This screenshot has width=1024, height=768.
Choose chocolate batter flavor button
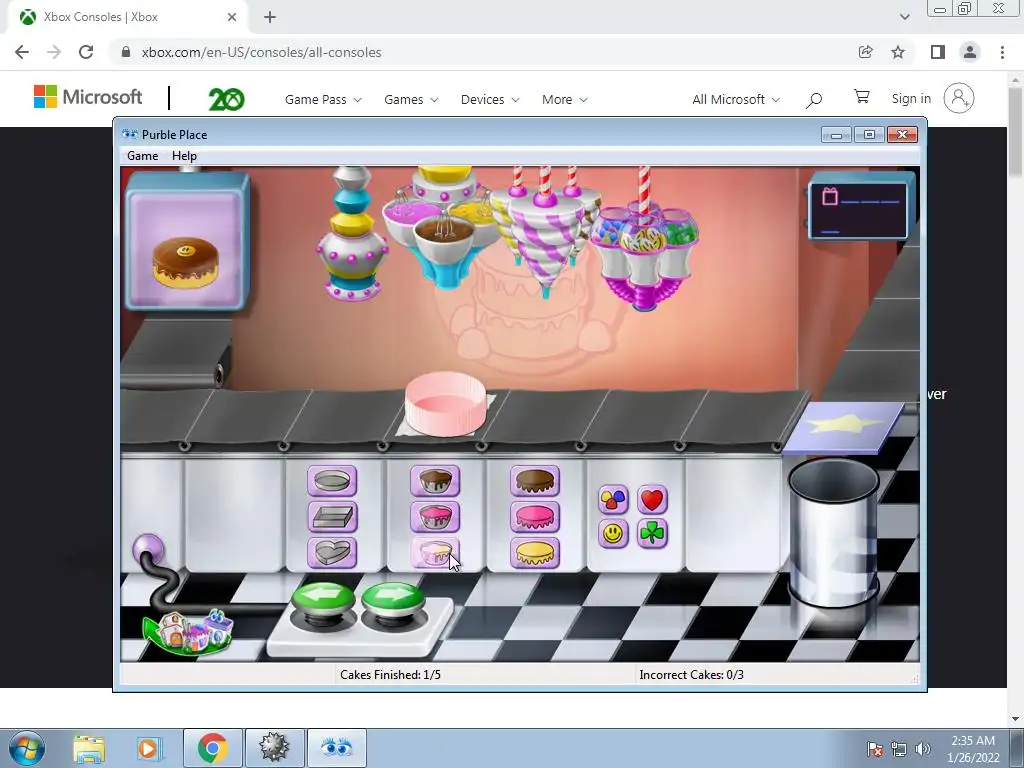pyautogui.click(x=435, y=481)
